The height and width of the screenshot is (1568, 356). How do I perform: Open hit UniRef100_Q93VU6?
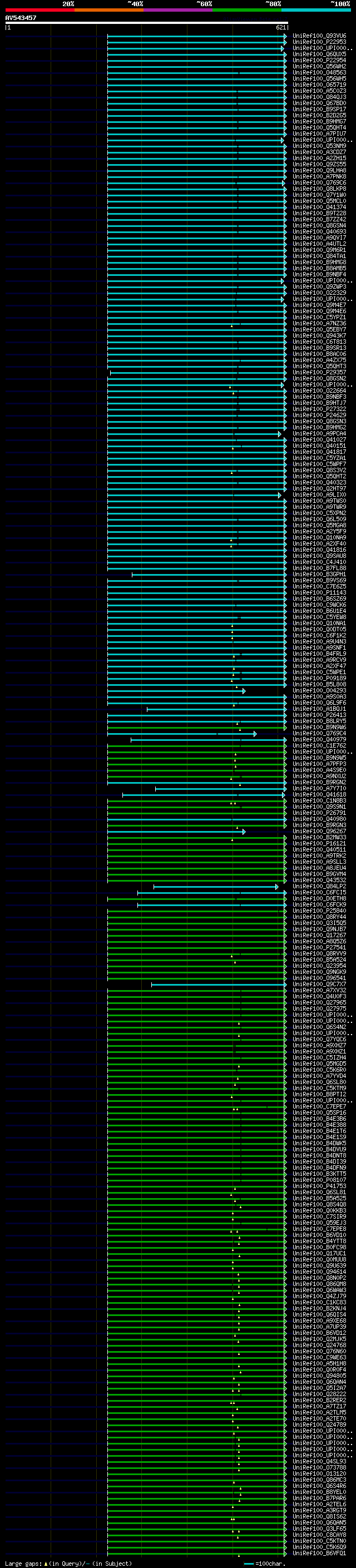[x=319, y=36]
